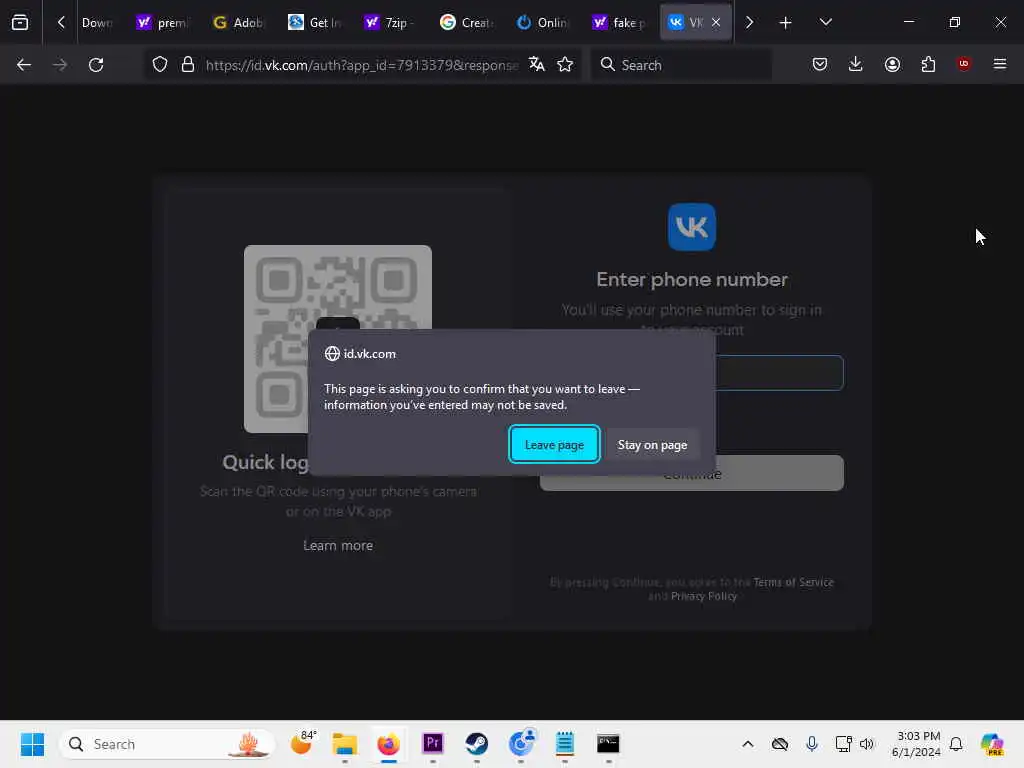
Task: View site security padlock info
Action: click(x=188, y=65)
